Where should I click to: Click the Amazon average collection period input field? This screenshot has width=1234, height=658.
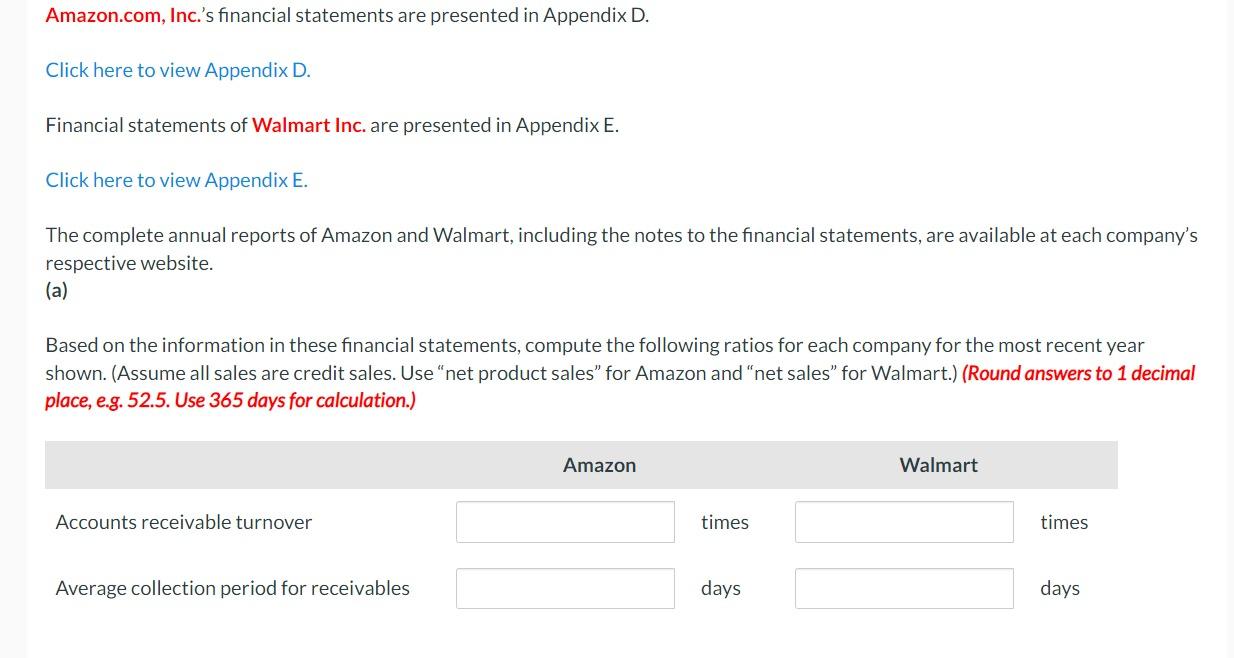pyautogui.click(x=564, y=588)
